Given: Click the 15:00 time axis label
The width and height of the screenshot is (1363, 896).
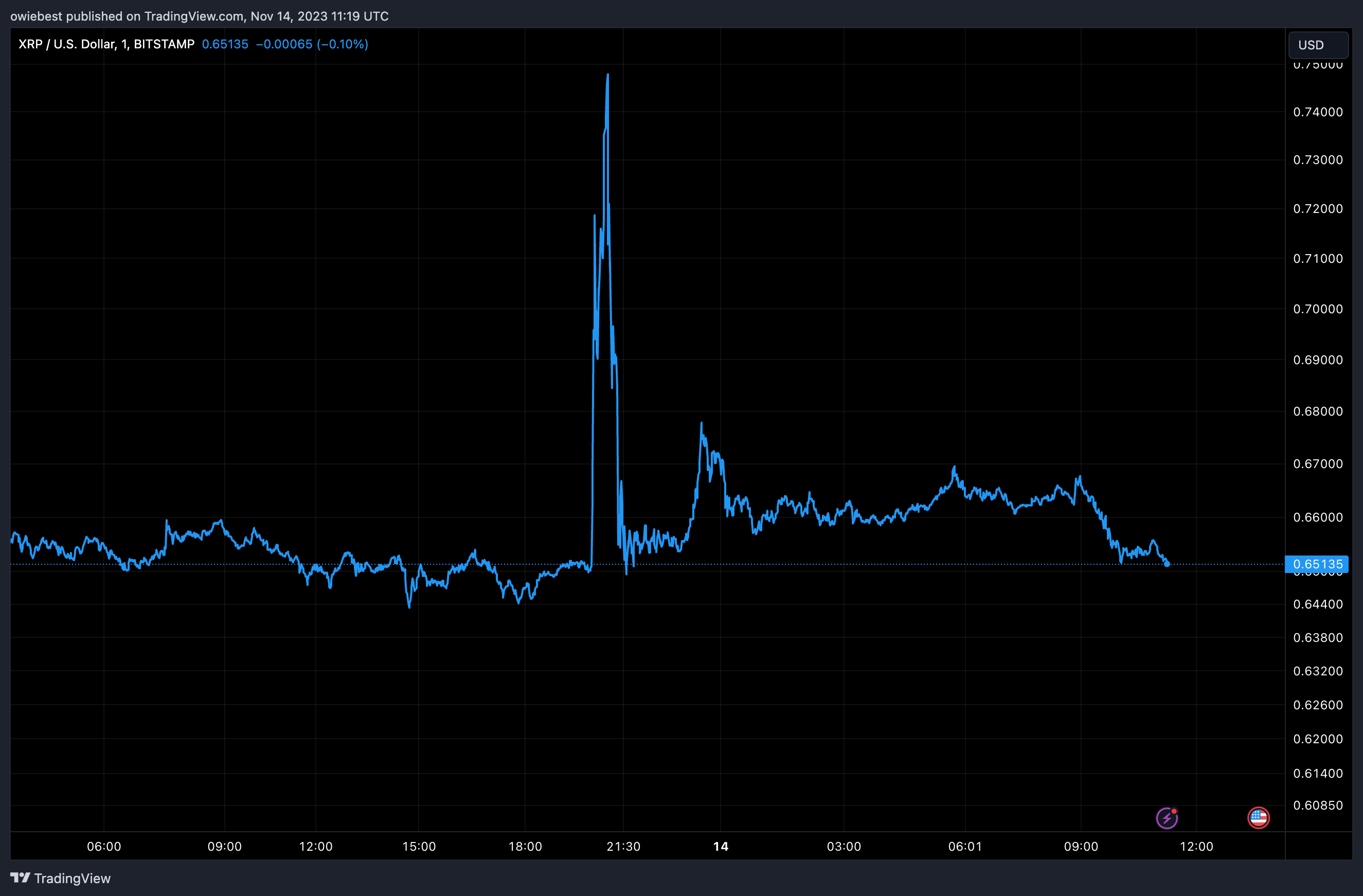Looking at the screenshot, I should (x=419, y=846).
